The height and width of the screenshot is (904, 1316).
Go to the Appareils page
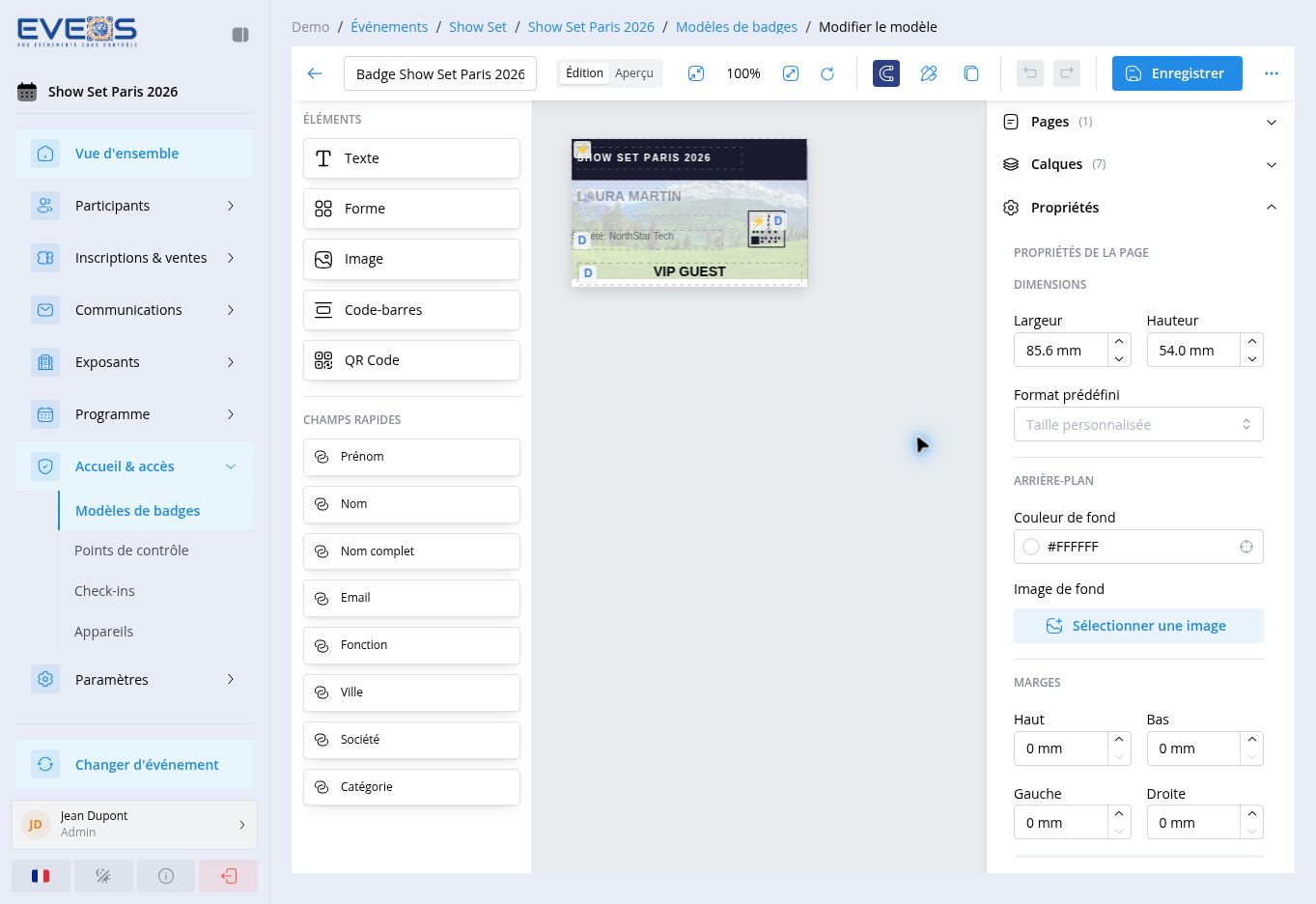[x=103, y=632]
